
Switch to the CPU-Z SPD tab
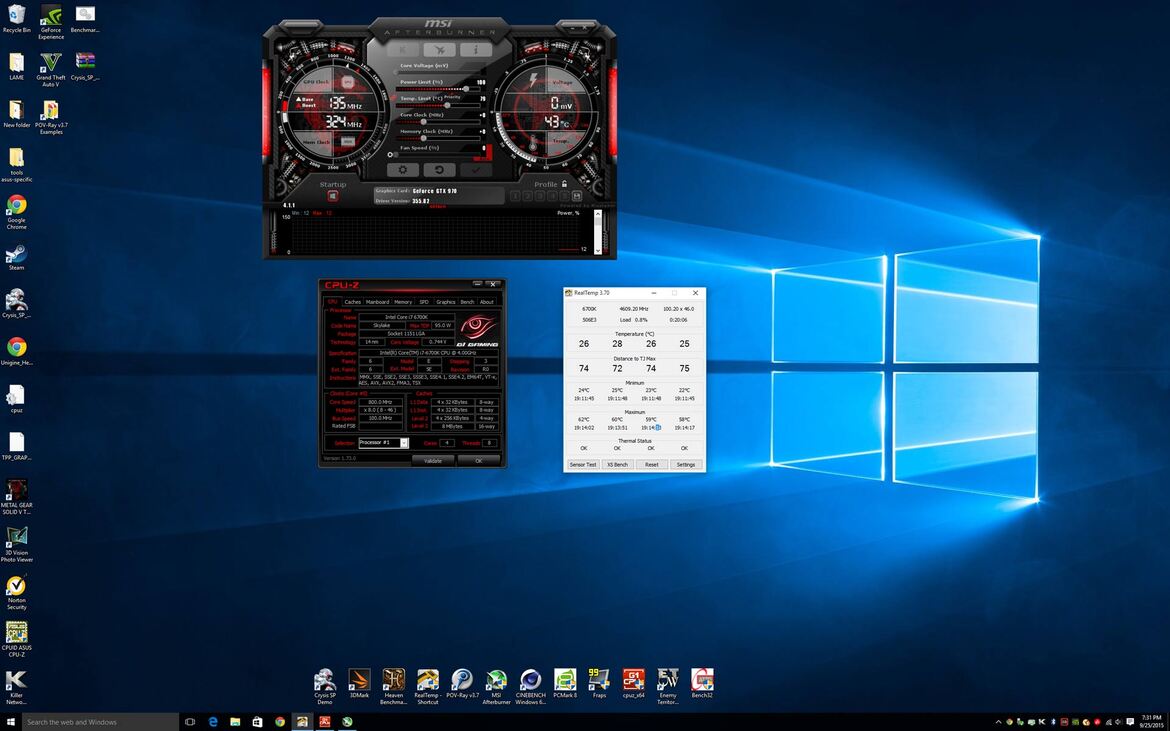click(424, 302)
